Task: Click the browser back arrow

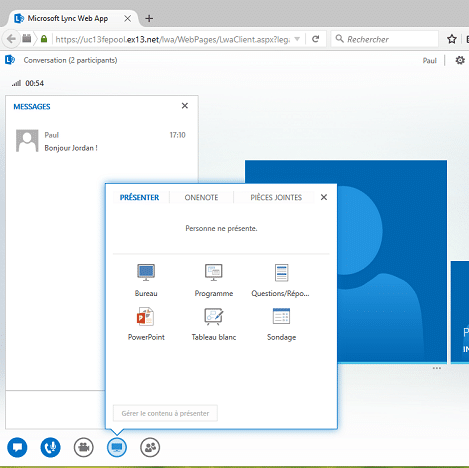Action: tap(11, 39)
